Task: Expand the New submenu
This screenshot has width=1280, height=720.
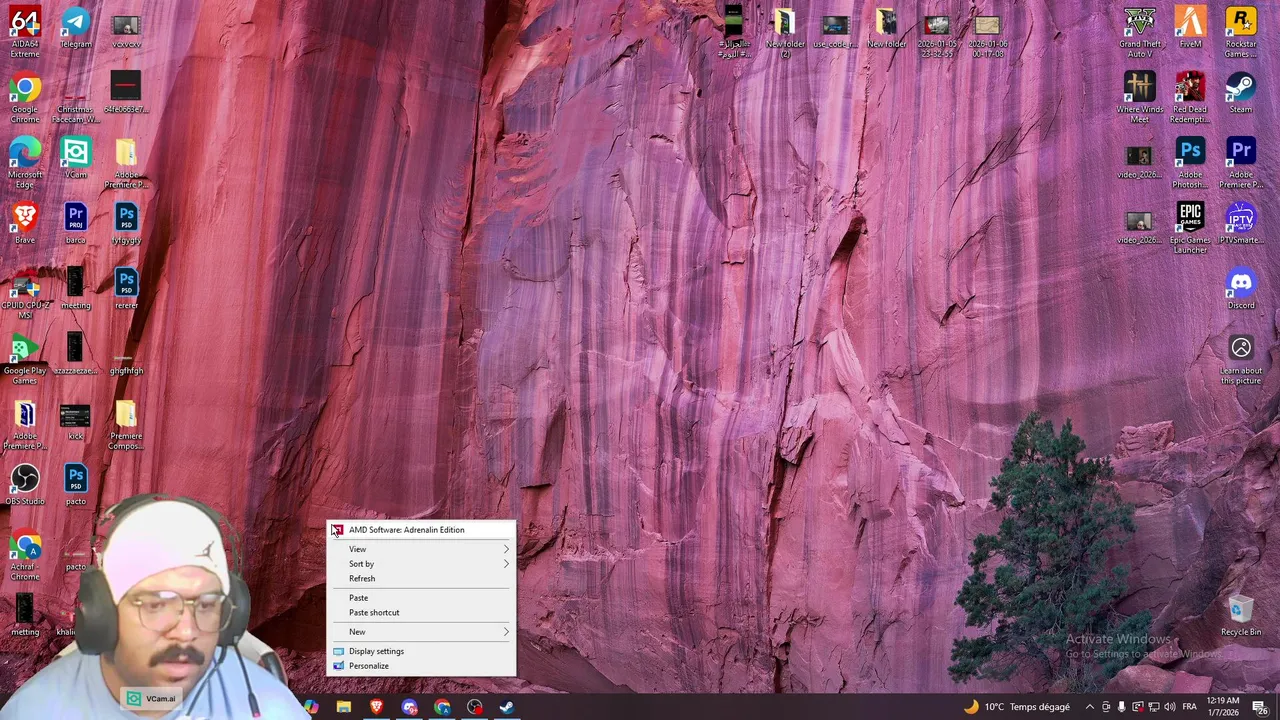Action: tap(421, 632)
